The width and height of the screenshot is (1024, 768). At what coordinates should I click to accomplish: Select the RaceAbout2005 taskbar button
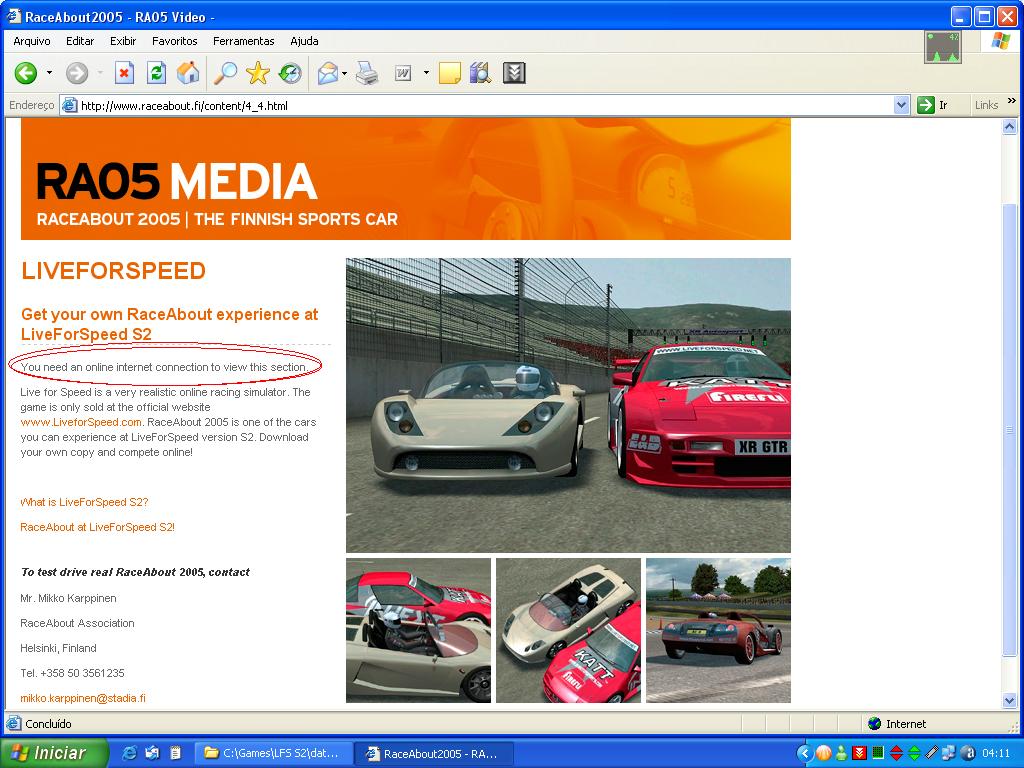[x=434, y=754]
